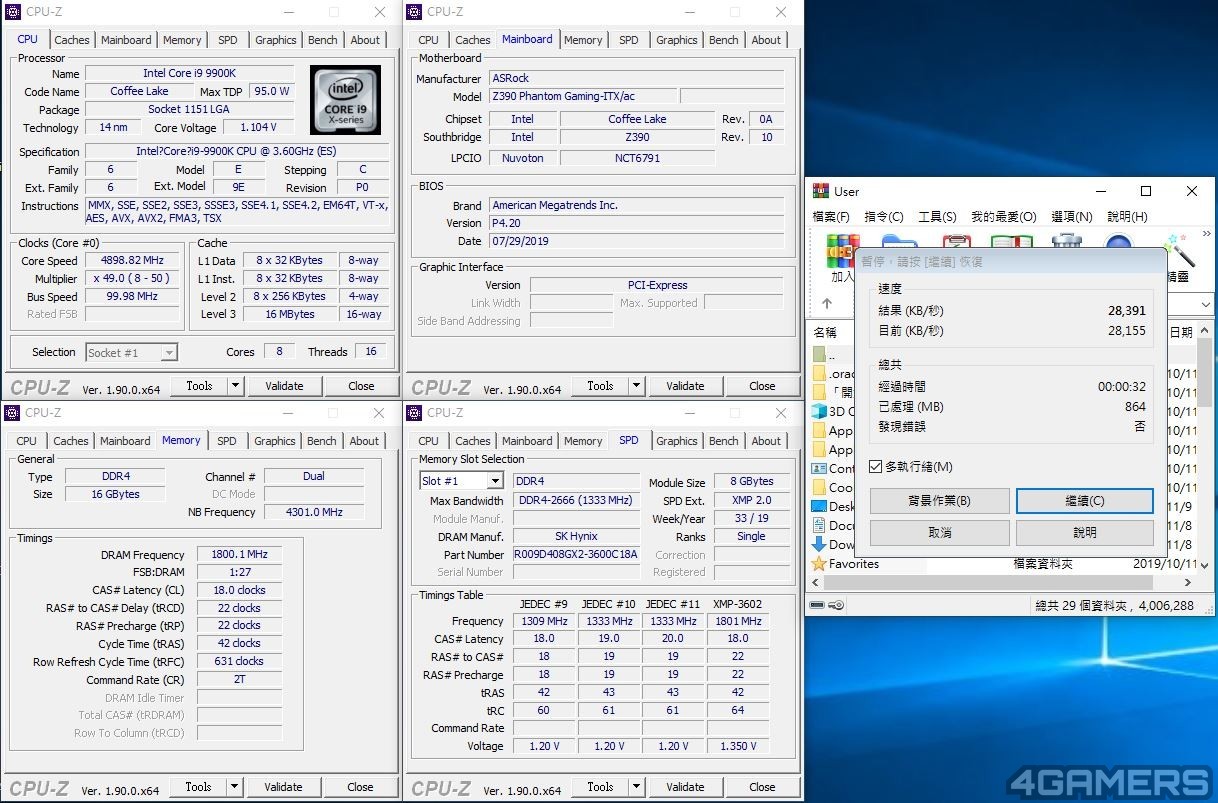Click 說明 help button in benchmark dialog
Screen dimensions: 1218x803
[1085, 533]
